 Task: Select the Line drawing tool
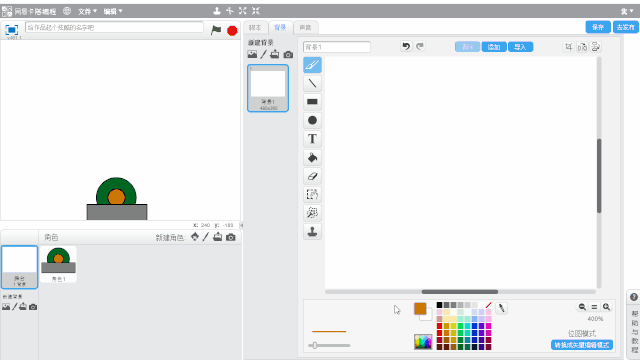click(x=312, y=83)
